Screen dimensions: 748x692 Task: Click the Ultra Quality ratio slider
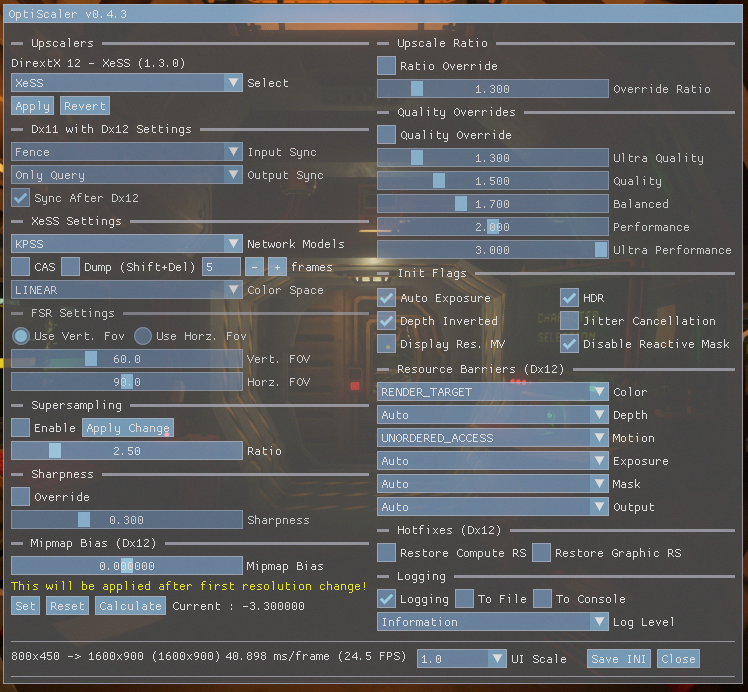(x=493, y=158)
